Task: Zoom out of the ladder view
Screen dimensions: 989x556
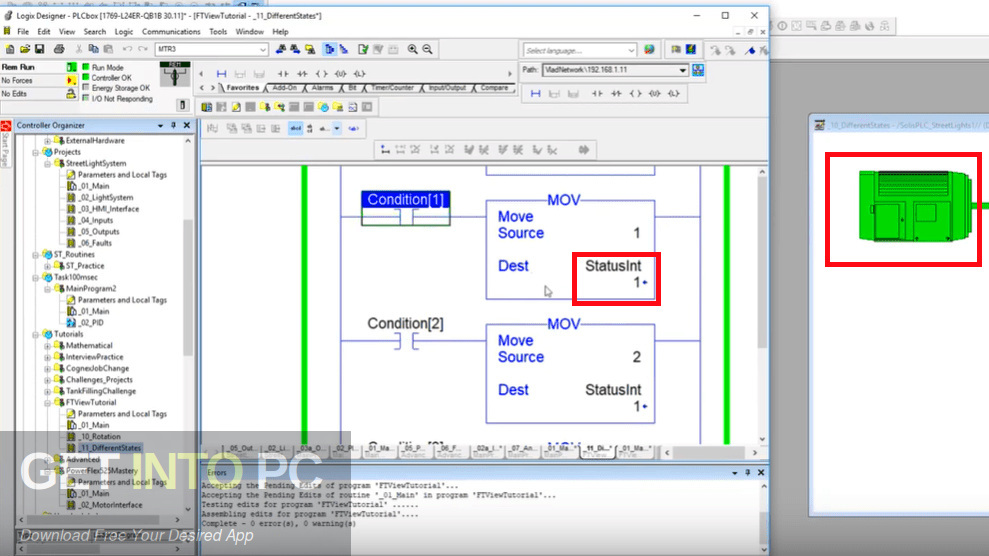Action: [428, 49]
